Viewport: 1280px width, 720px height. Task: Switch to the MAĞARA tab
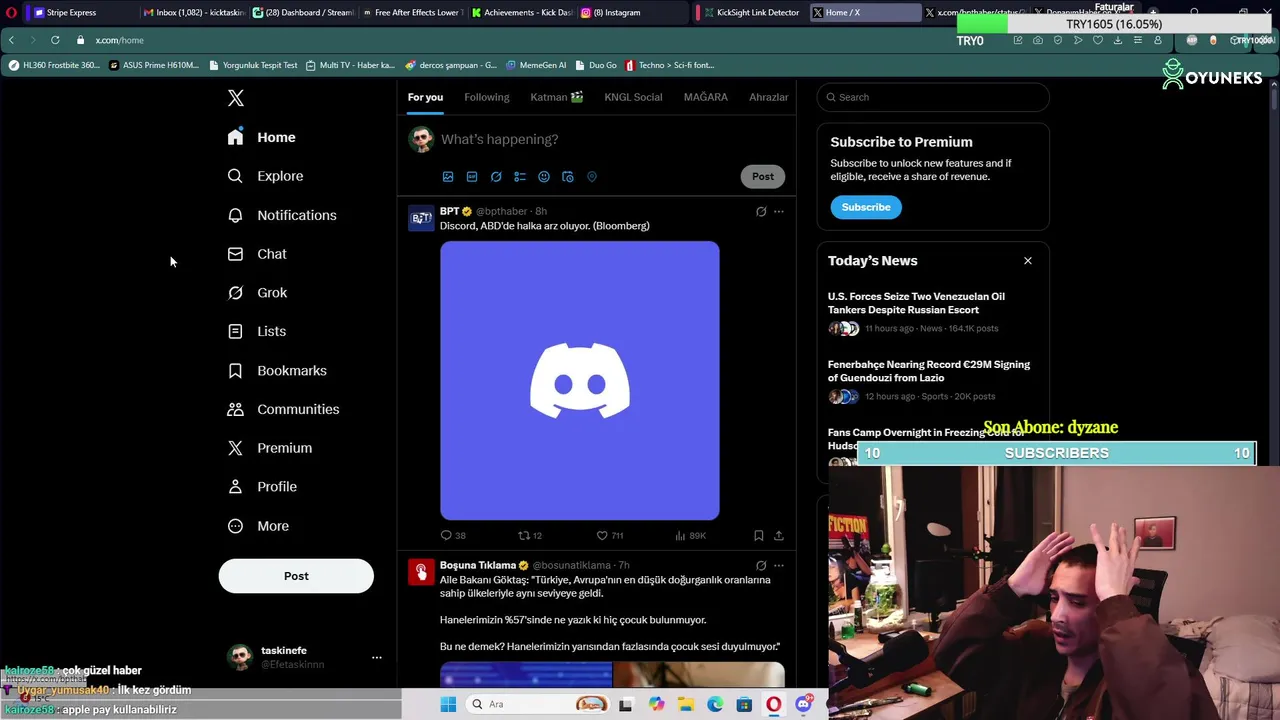pos(706,97)
